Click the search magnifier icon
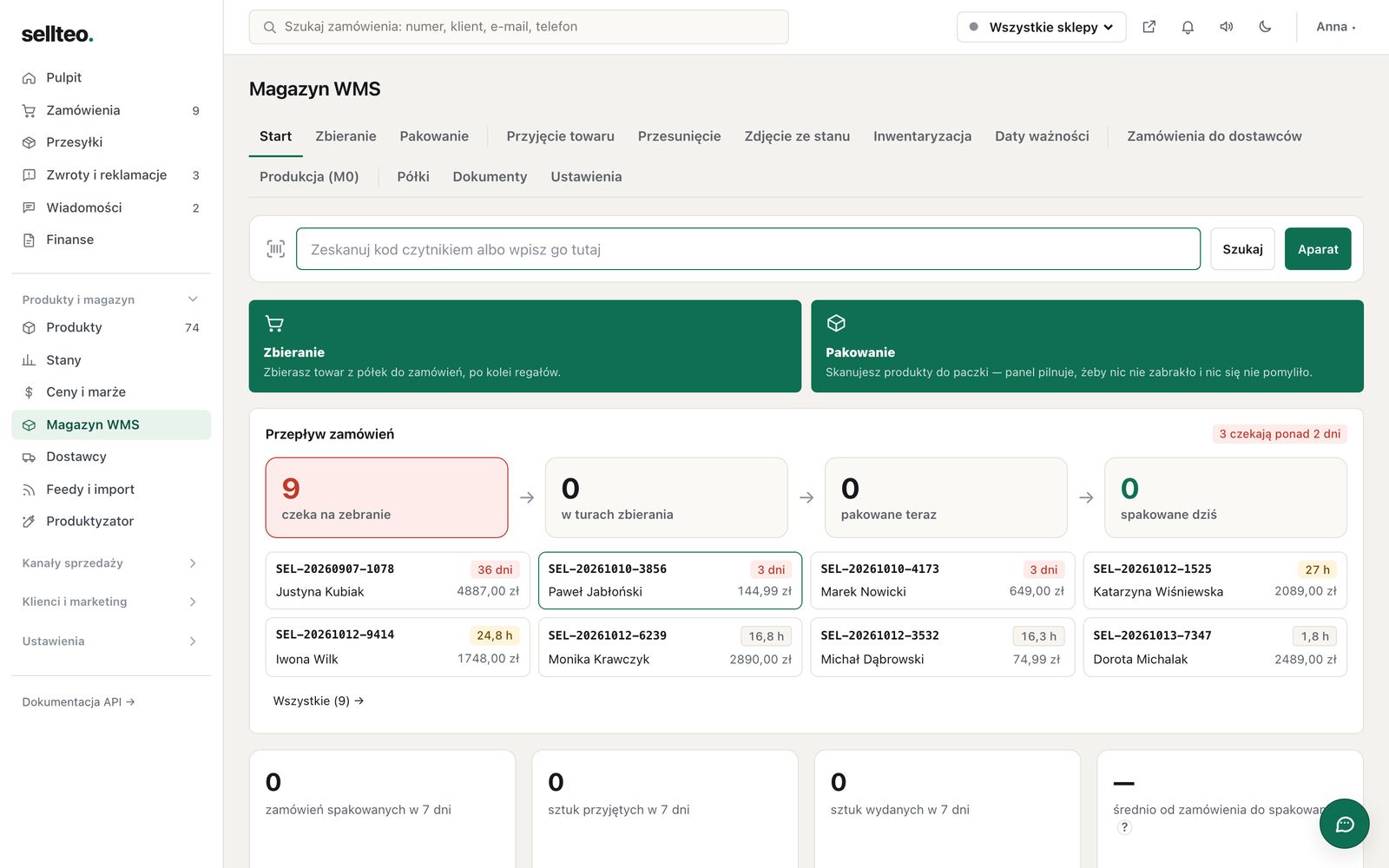 [x=270, y=27]
